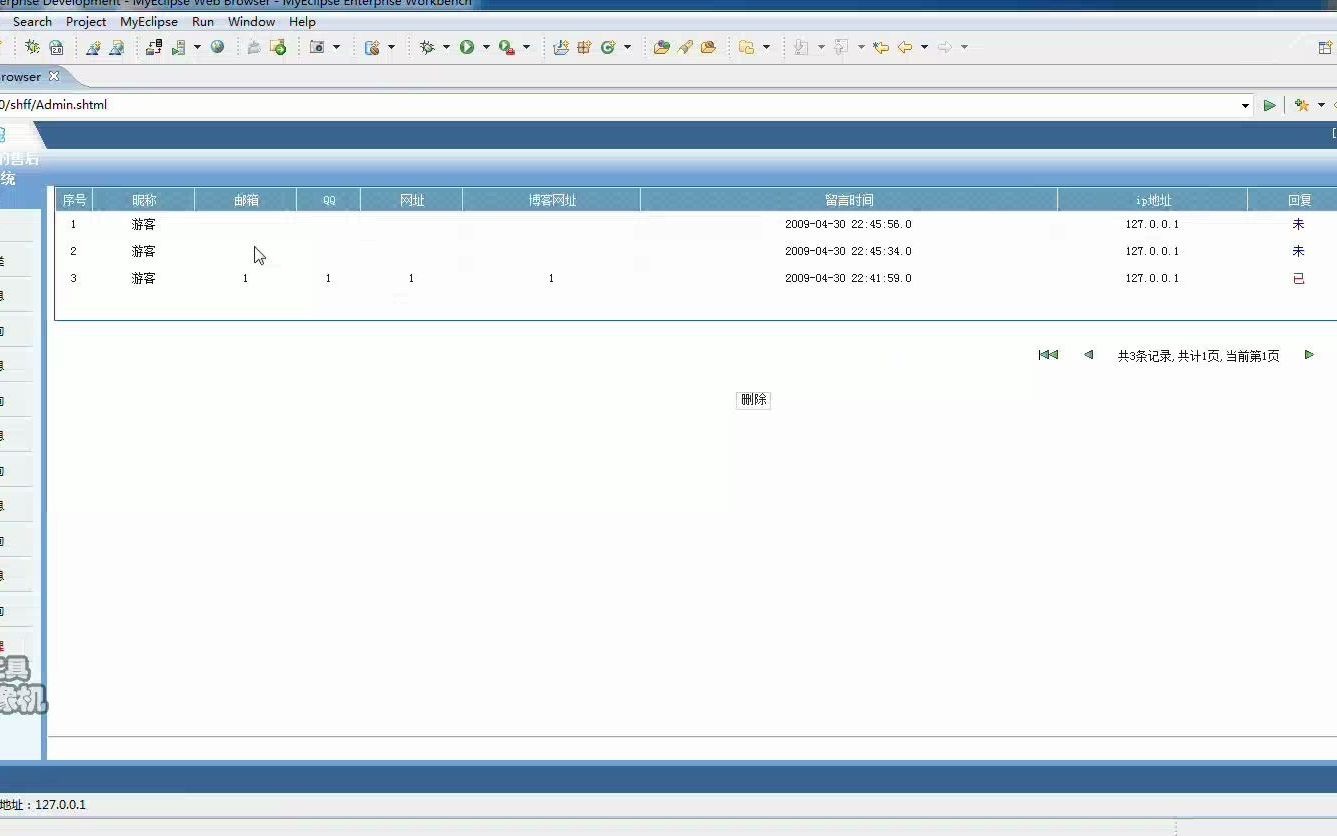
Task: Click the flashlight Search toolbar icon
Action: (x=686, y=47)
